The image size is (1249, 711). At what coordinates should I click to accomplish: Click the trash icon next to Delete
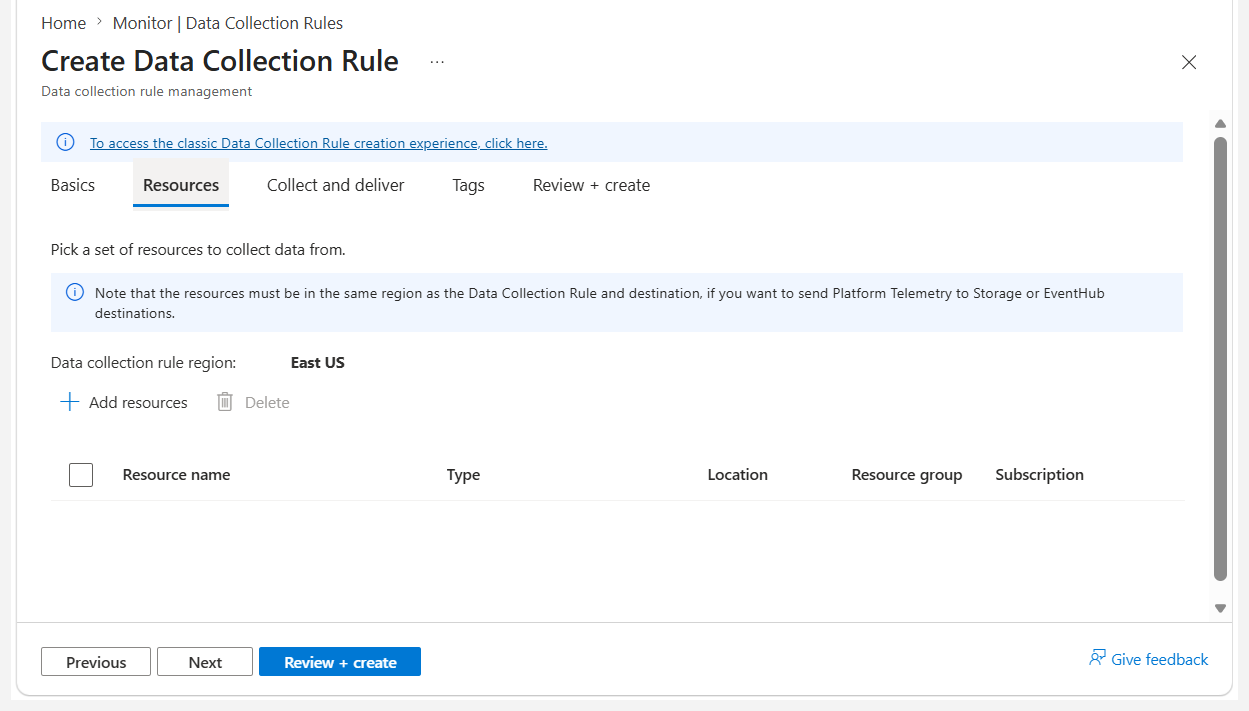pos(225,402)
